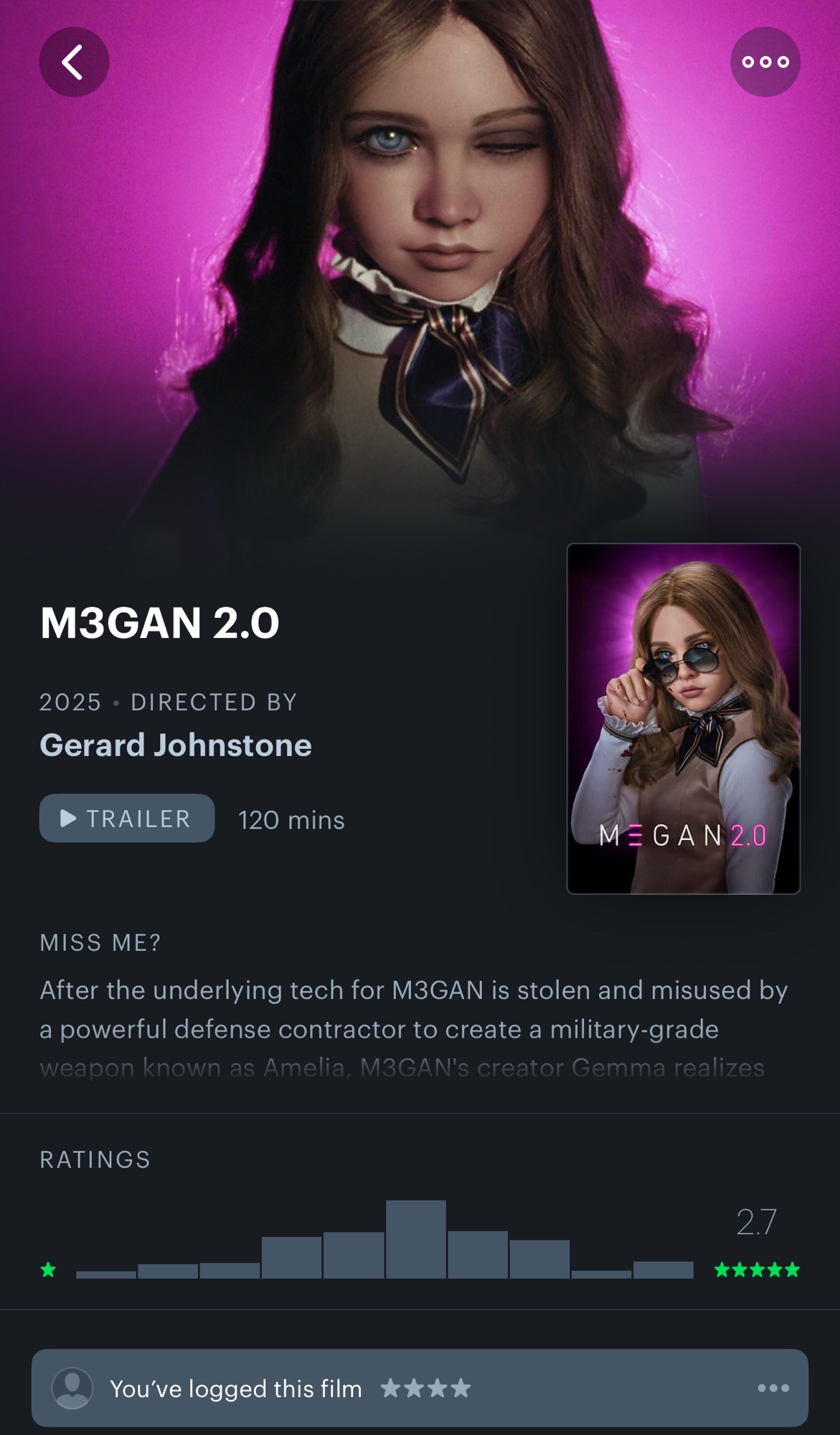Open director Gerard Johnstone's page
The image size is (840, 1435).
(x=176, y=745)
